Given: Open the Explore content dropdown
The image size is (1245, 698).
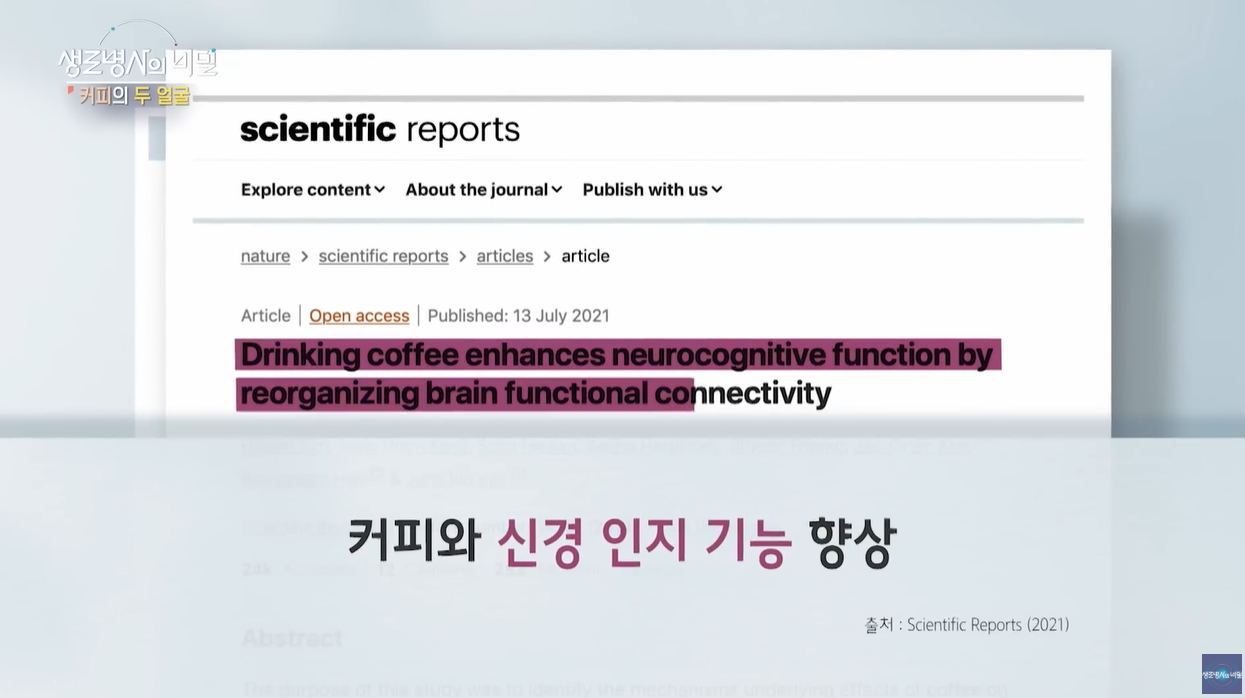Looking at the screenshot, I should point(305,189).
